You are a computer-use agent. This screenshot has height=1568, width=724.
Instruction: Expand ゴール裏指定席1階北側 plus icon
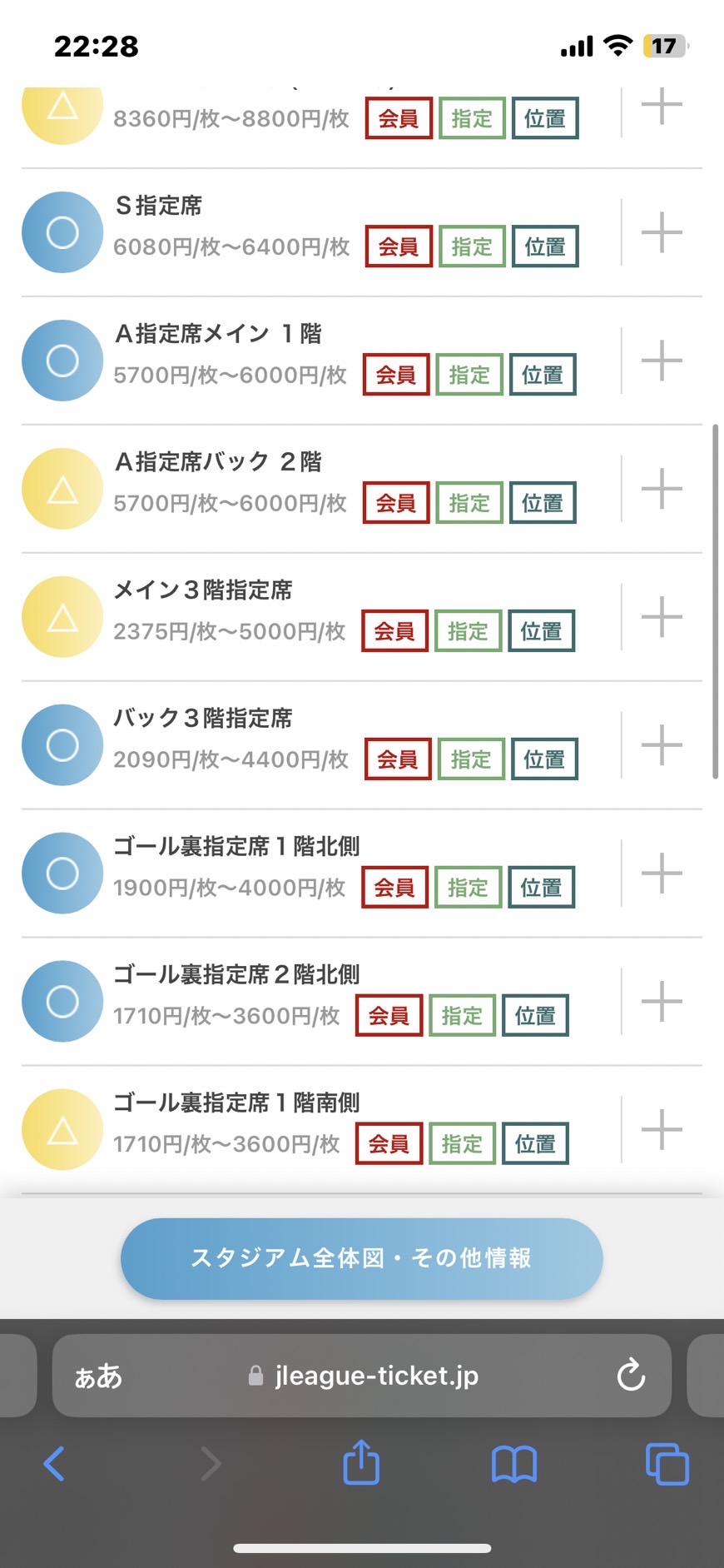(662, 874)
